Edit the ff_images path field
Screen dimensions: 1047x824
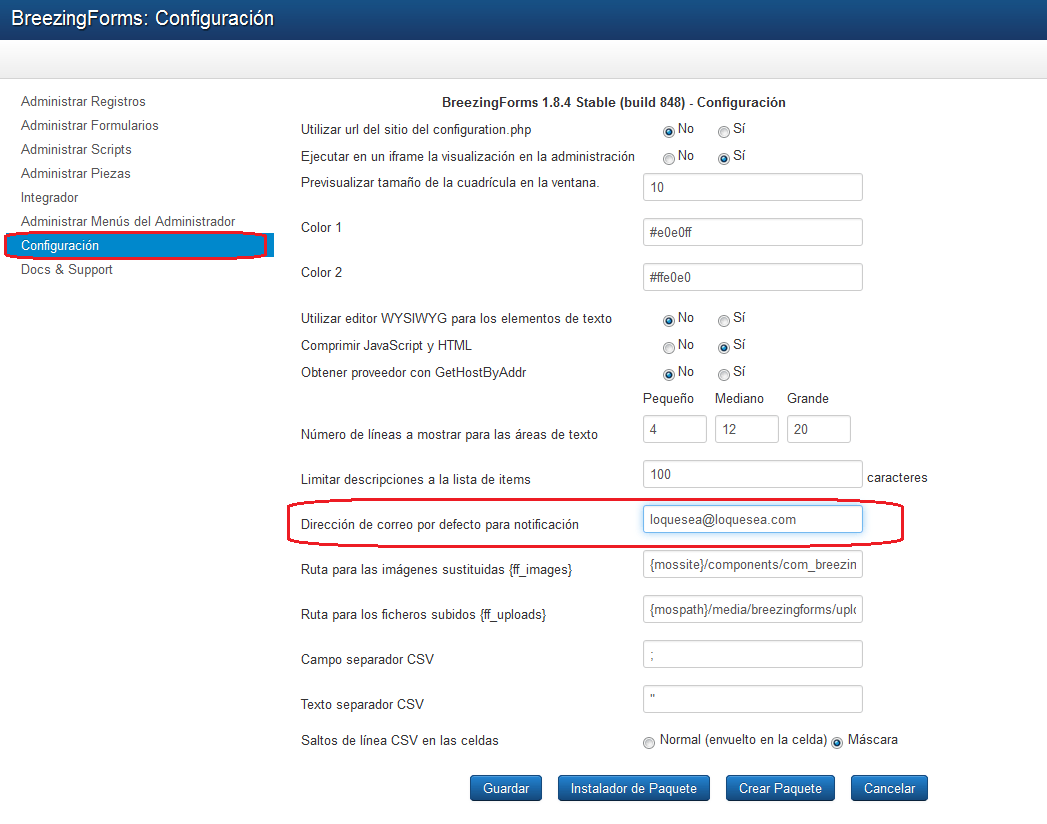753,564
